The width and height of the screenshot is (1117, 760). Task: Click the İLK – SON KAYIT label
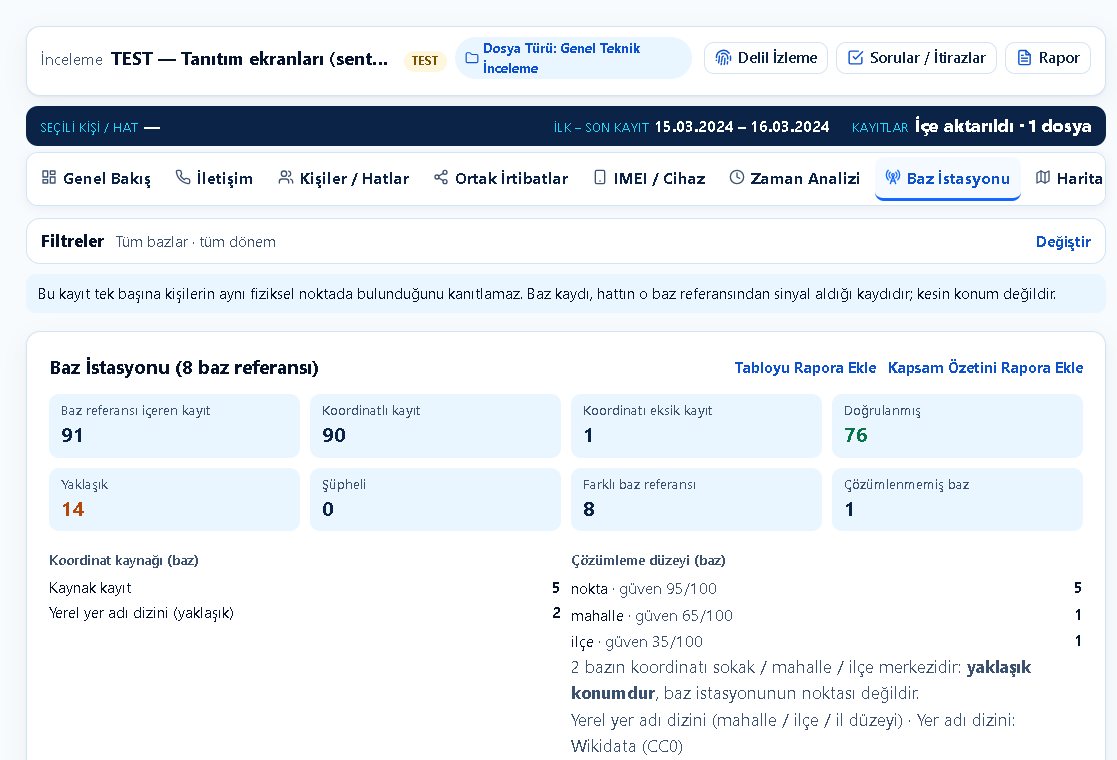click(601, 127)
